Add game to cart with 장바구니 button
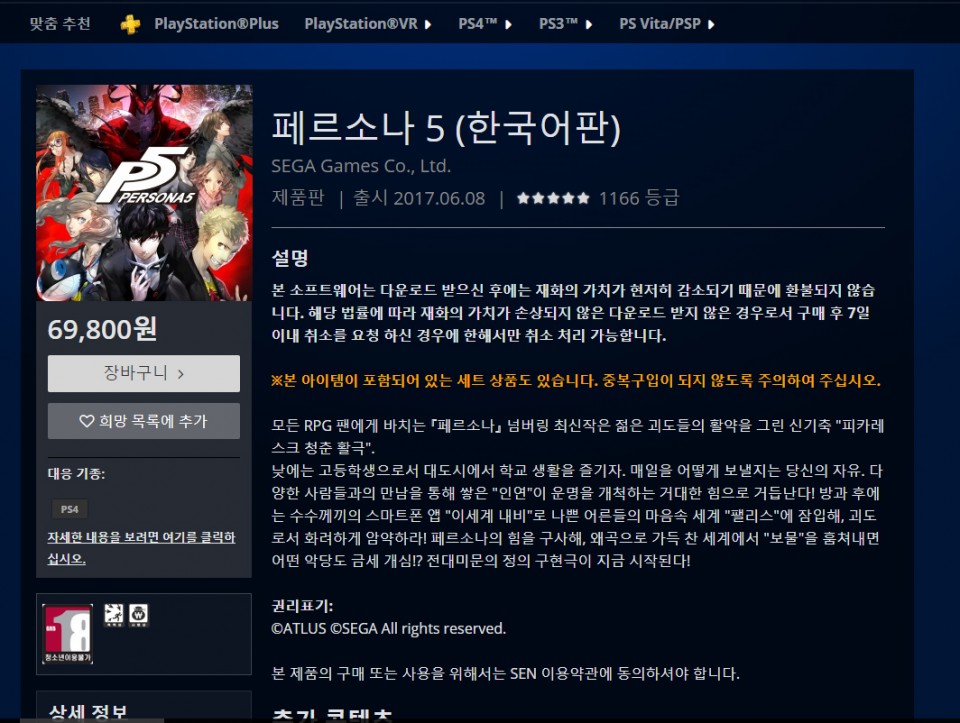The height and width of the screenshot is (723, 960). click(144, 373)
